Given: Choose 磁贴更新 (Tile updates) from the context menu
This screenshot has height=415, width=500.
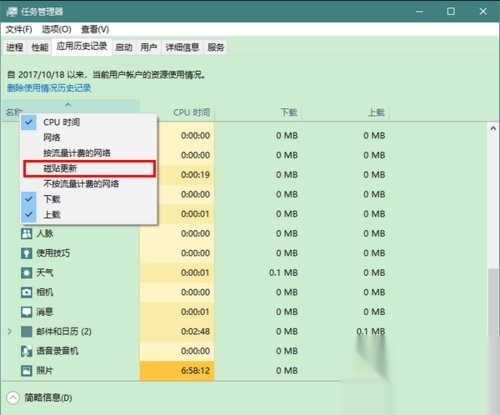Looking at the screenshot, I should (x=89, y=168).
